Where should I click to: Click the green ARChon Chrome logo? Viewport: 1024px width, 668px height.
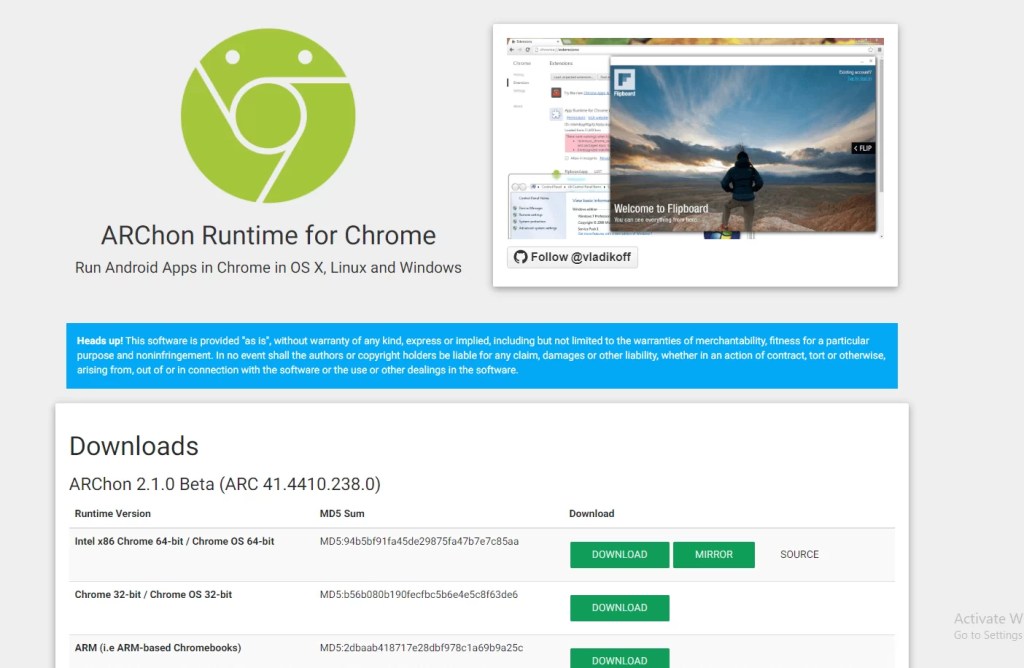point(268,115)
